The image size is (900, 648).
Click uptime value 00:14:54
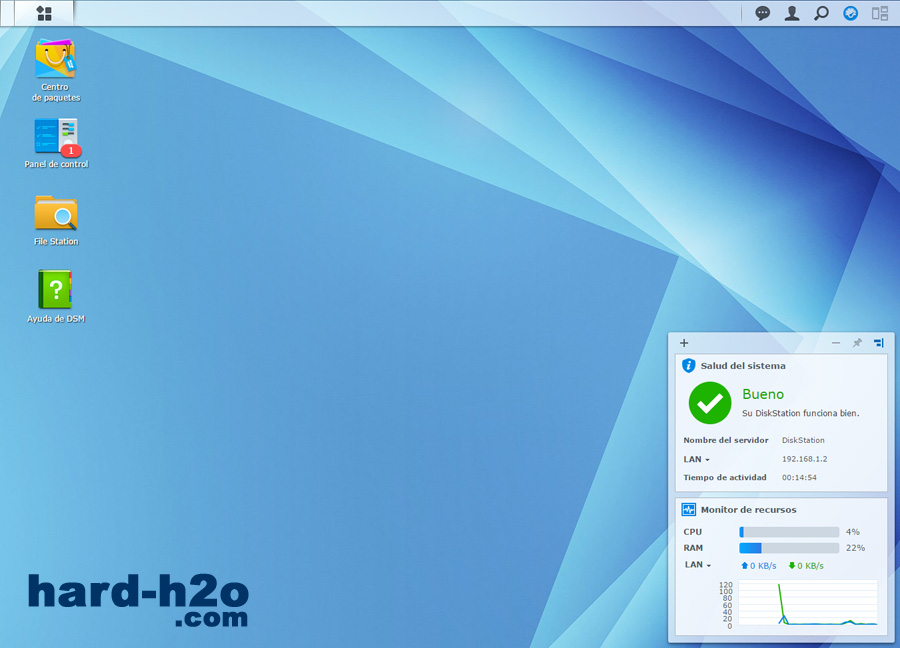799,478
